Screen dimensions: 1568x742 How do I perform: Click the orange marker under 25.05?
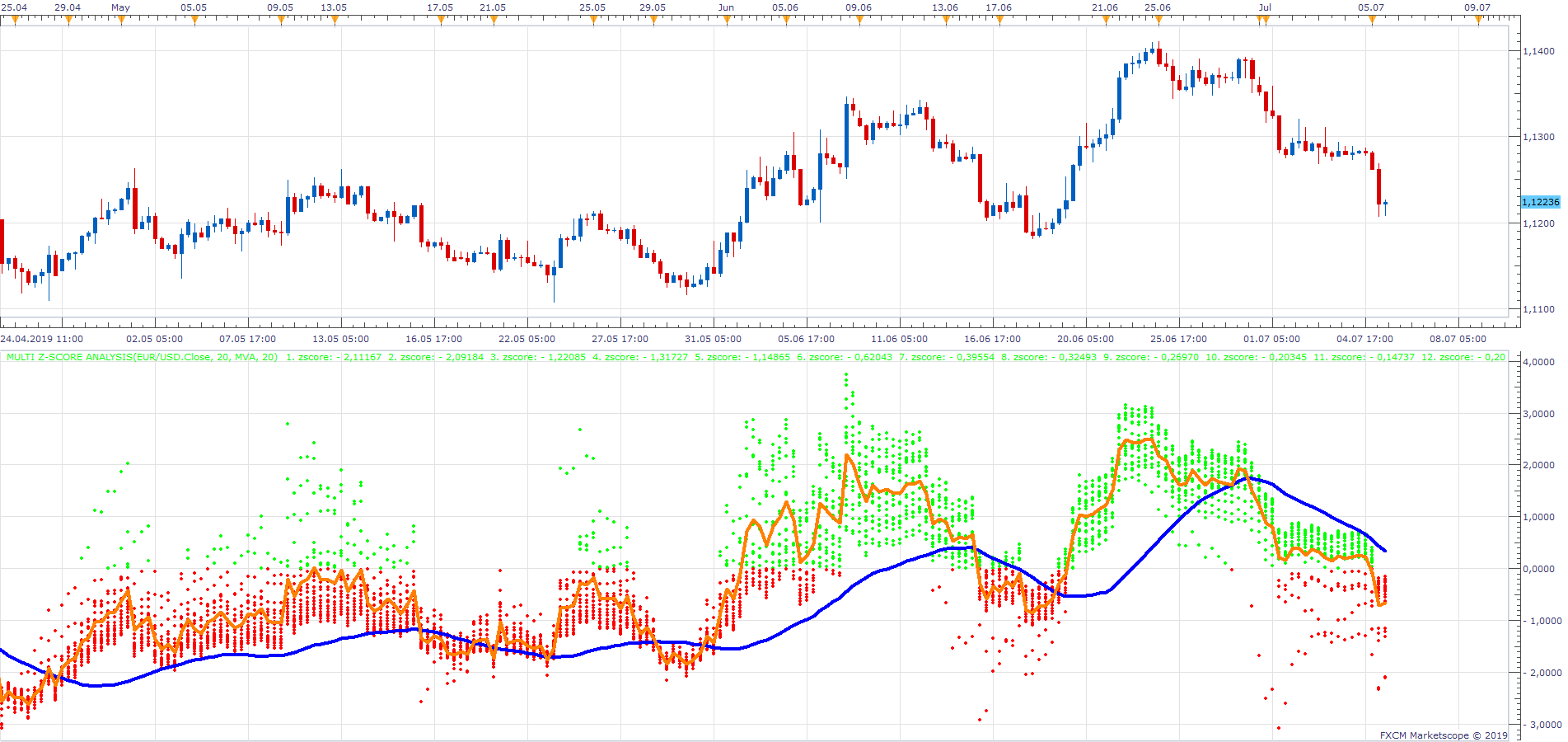click(x=593, y=21)
